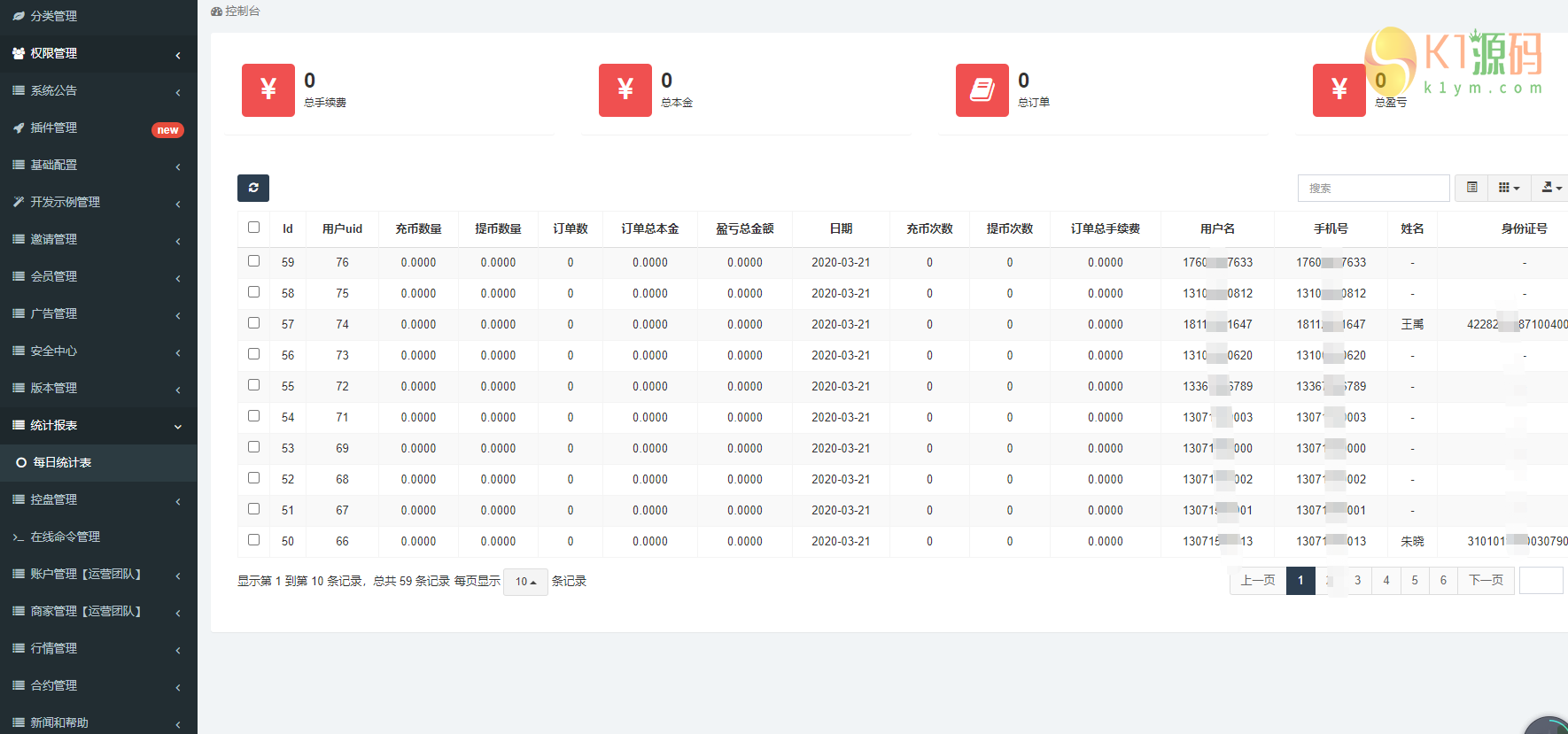Click the list icon beside 合约管理

pyautogui.click(x=19, y=685)
